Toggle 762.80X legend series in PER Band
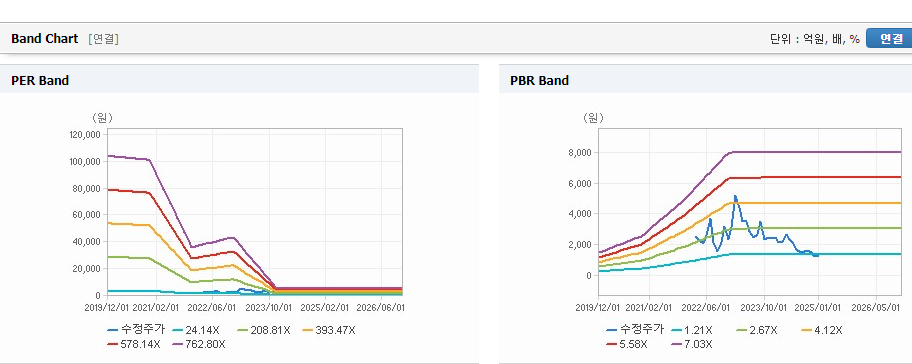 (x=198, y=344)
